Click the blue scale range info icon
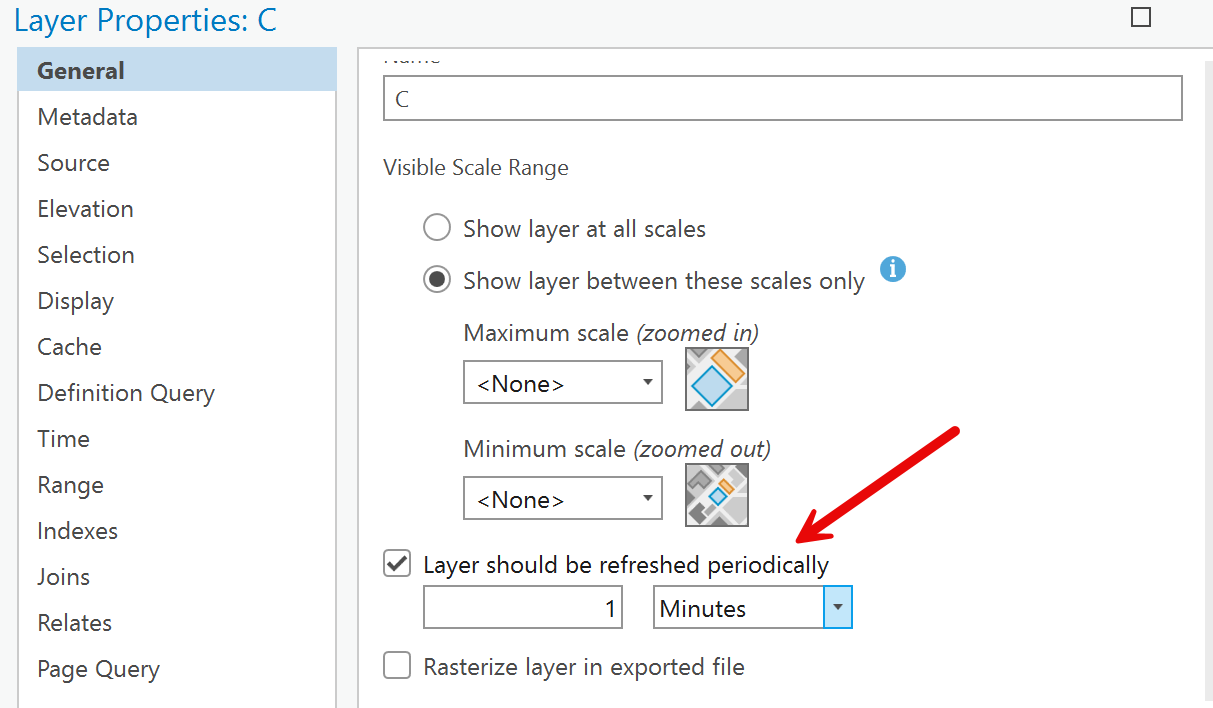The image size is (1213, 708). pos(893,269)
